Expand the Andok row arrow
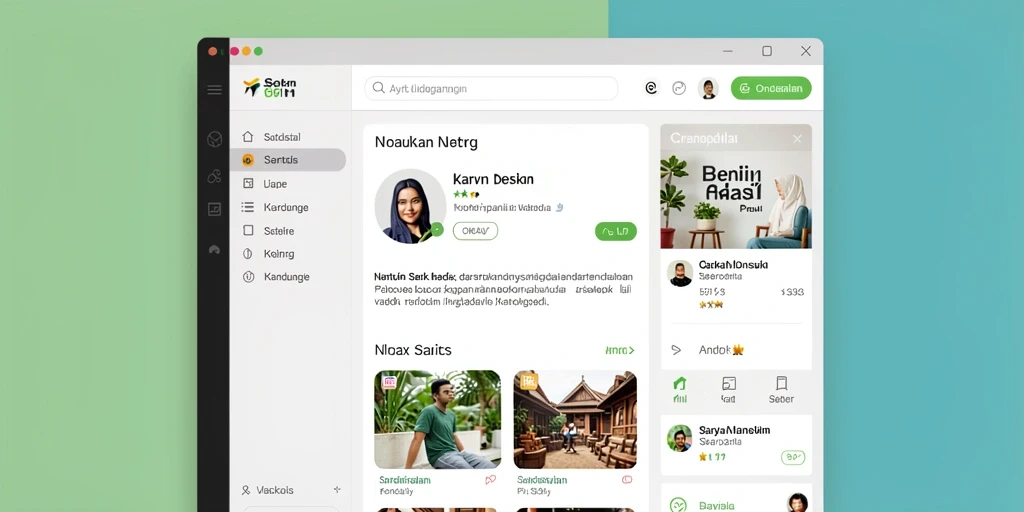The width and height of the screenshot is (1024, 512). tap(677, 350)
